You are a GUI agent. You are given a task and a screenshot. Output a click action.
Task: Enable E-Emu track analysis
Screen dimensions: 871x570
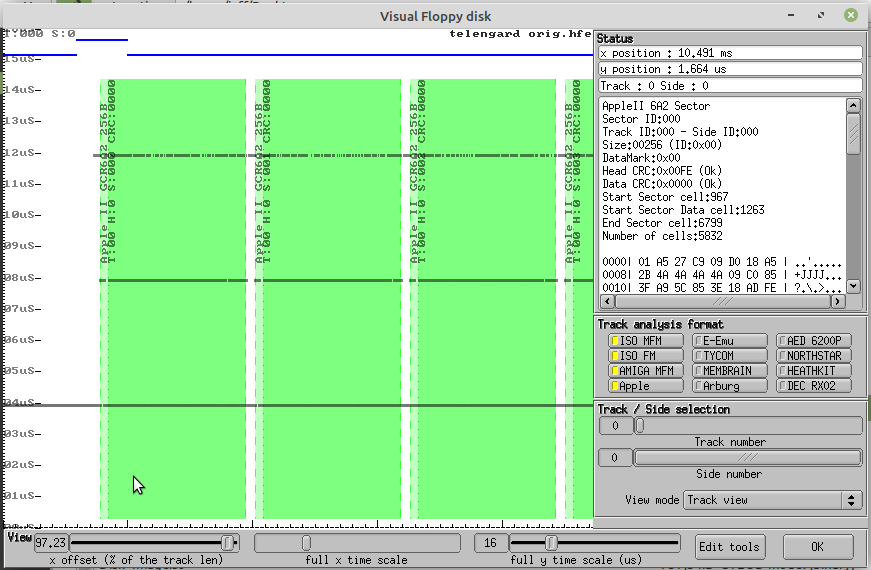coord(729,341)
